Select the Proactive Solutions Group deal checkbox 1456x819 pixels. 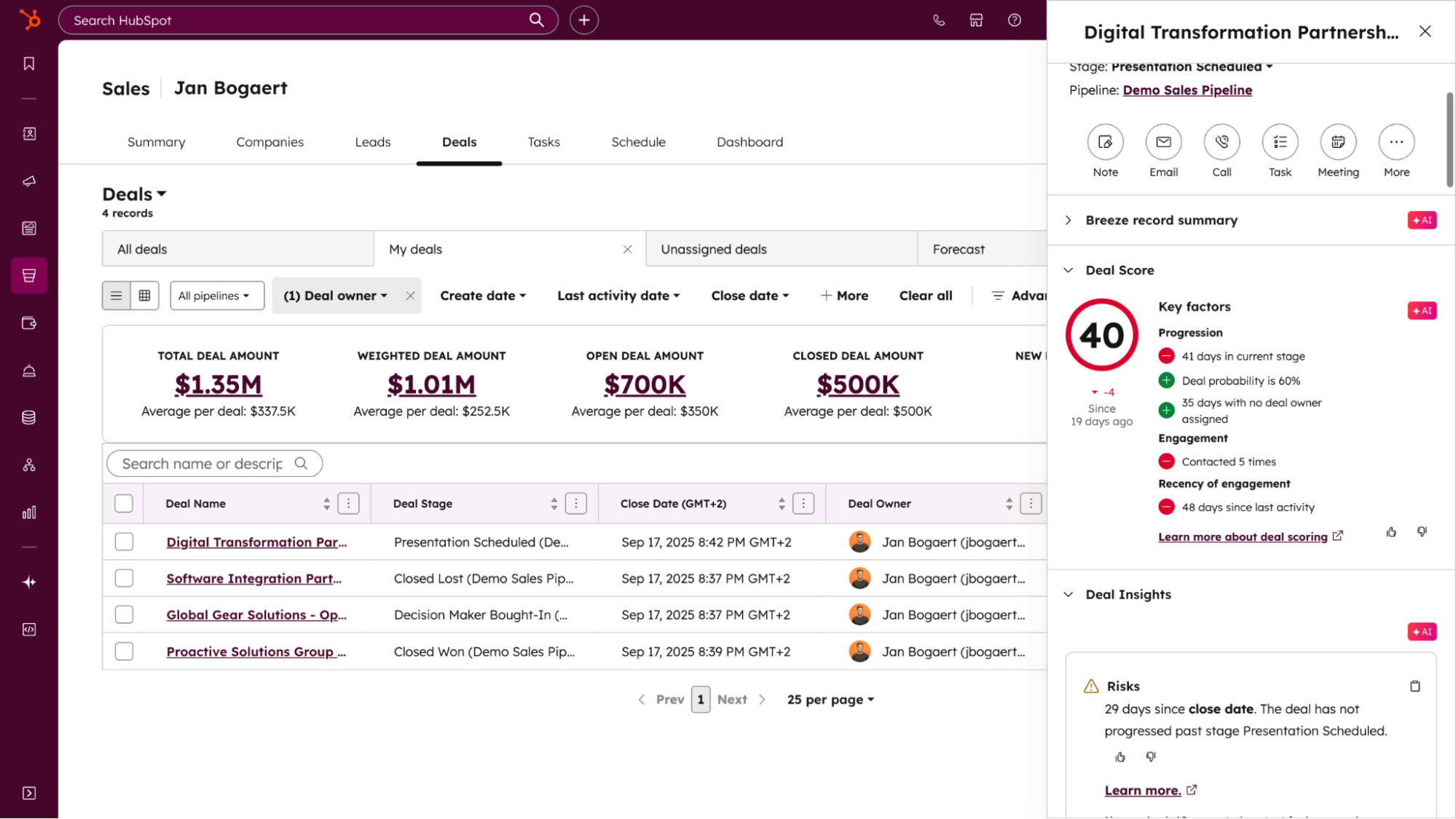click(124, 652)
